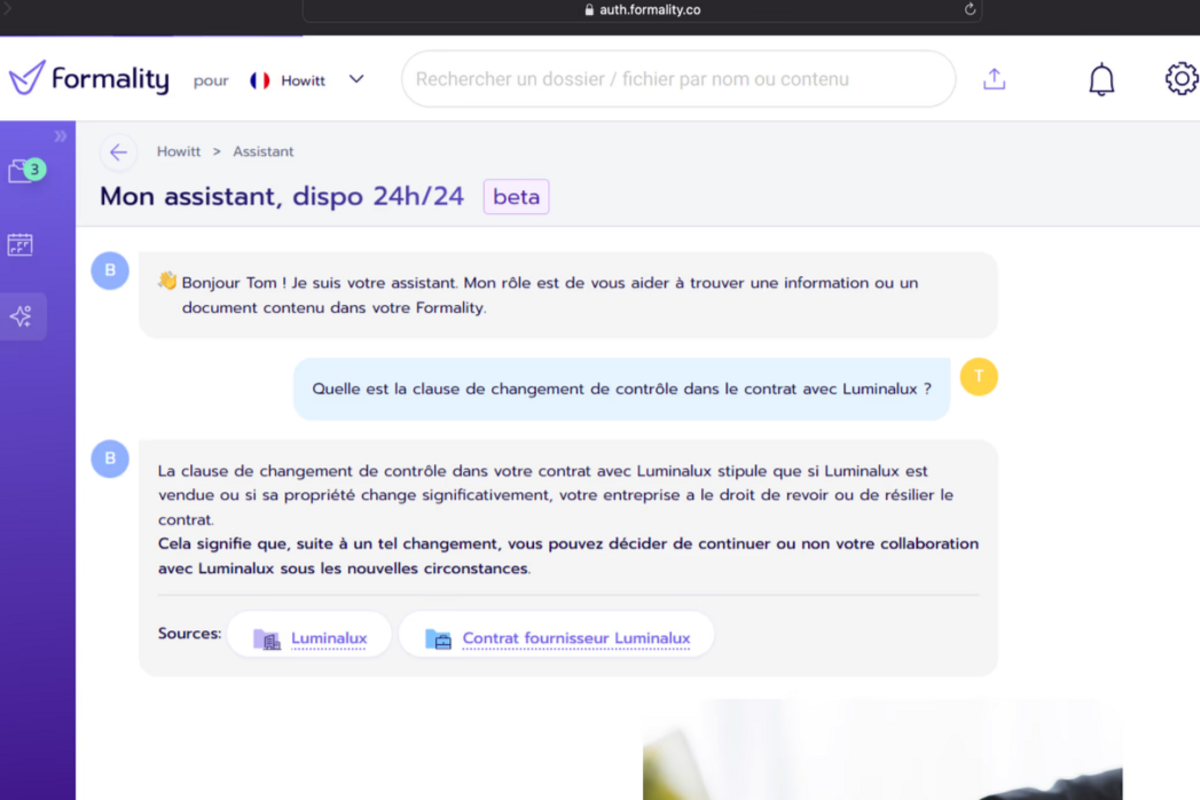Screen dimensions: 1200x800
Task: Open the Howitt workspace dropdown chevron
Action: 356,79
